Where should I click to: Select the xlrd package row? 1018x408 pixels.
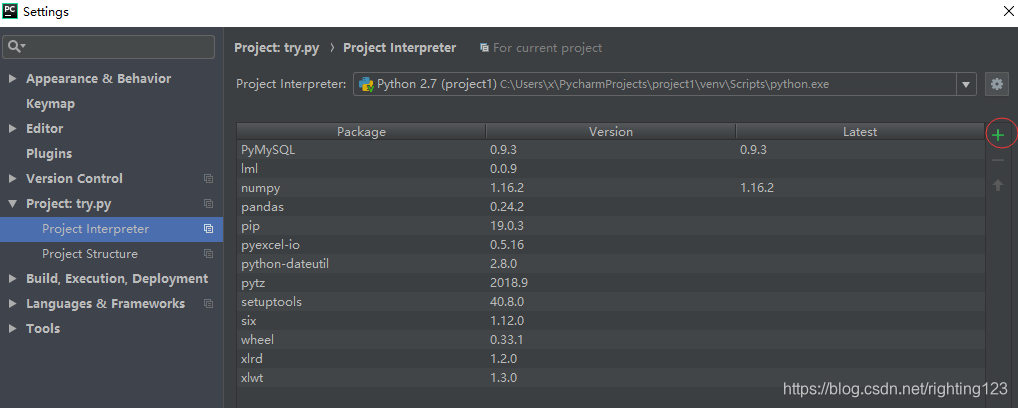coord(610,359)
